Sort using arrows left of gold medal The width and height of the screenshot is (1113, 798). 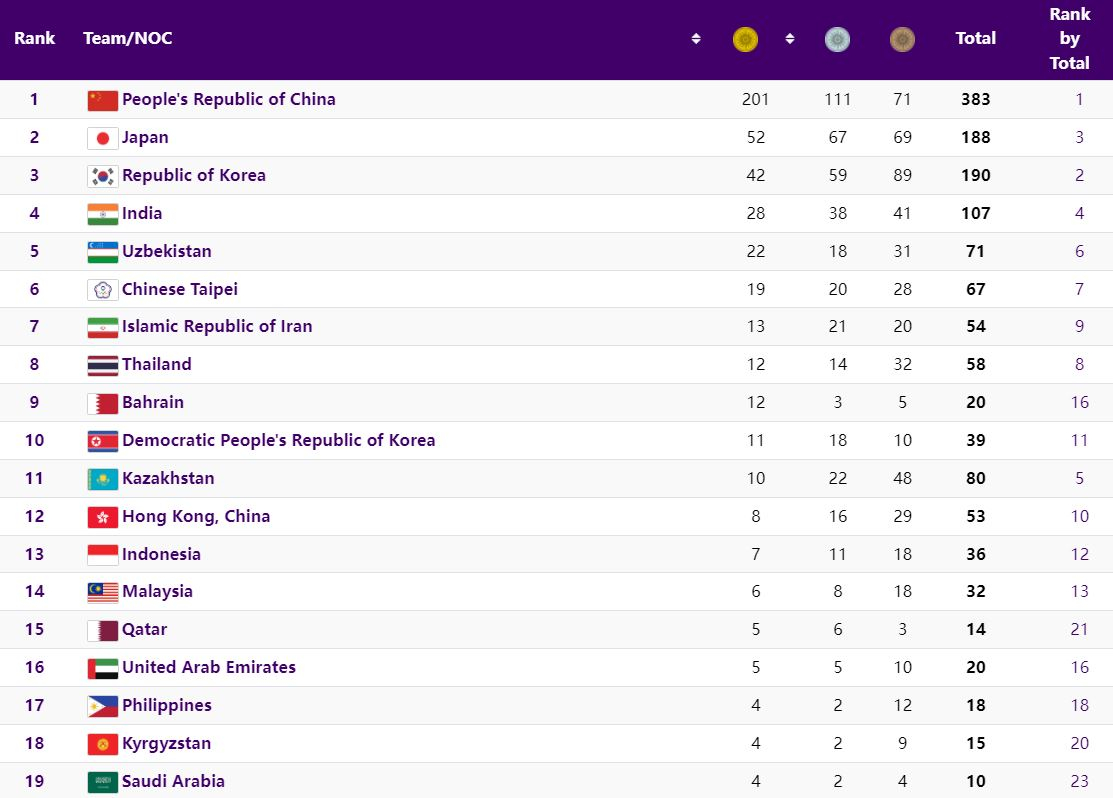(696, 39)
